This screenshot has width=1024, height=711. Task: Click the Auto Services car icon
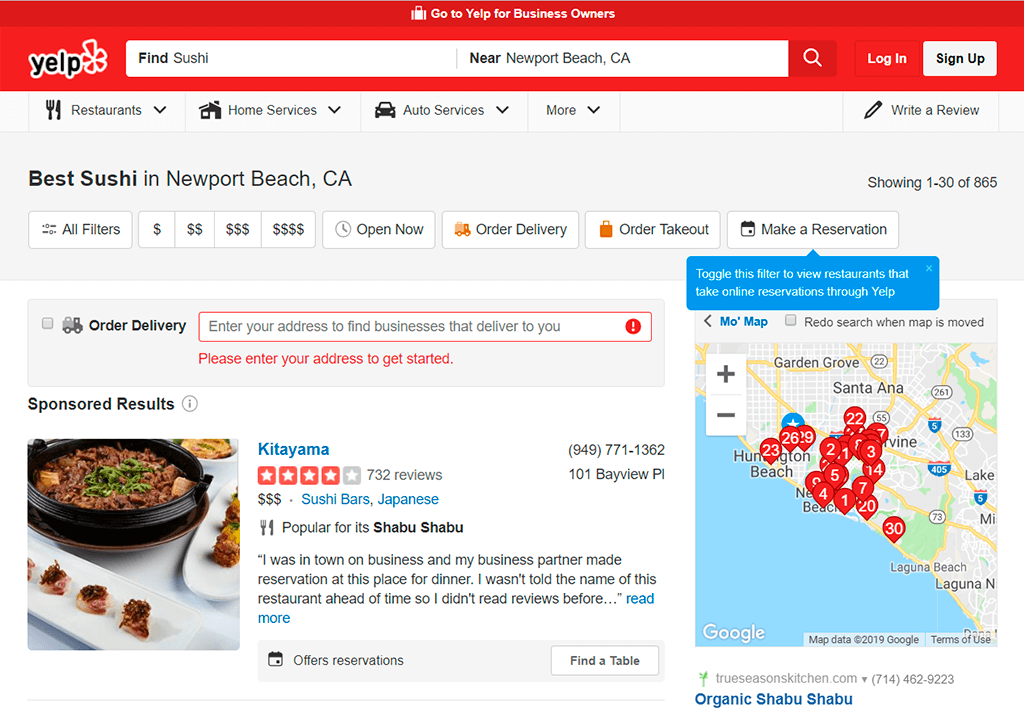coord(385,110)
